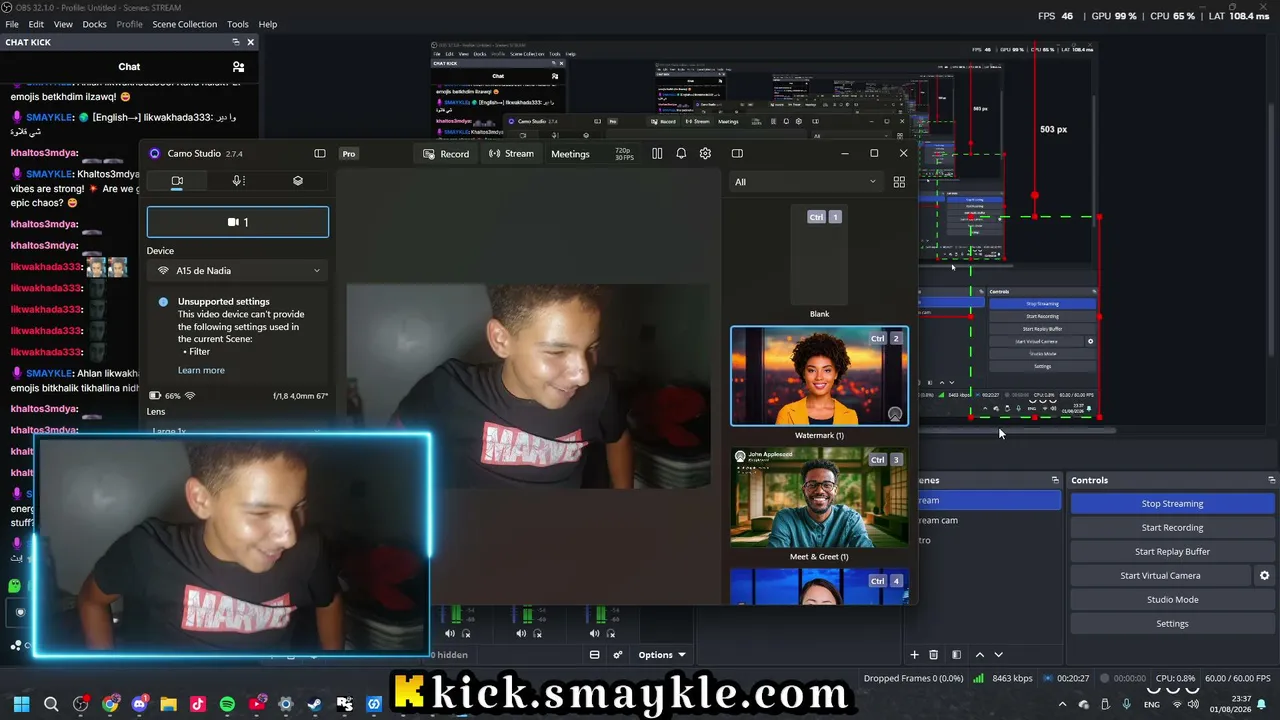The image size is (1280, 720).
Task: Select the Blank scene thumbnail
Action: 819,256
